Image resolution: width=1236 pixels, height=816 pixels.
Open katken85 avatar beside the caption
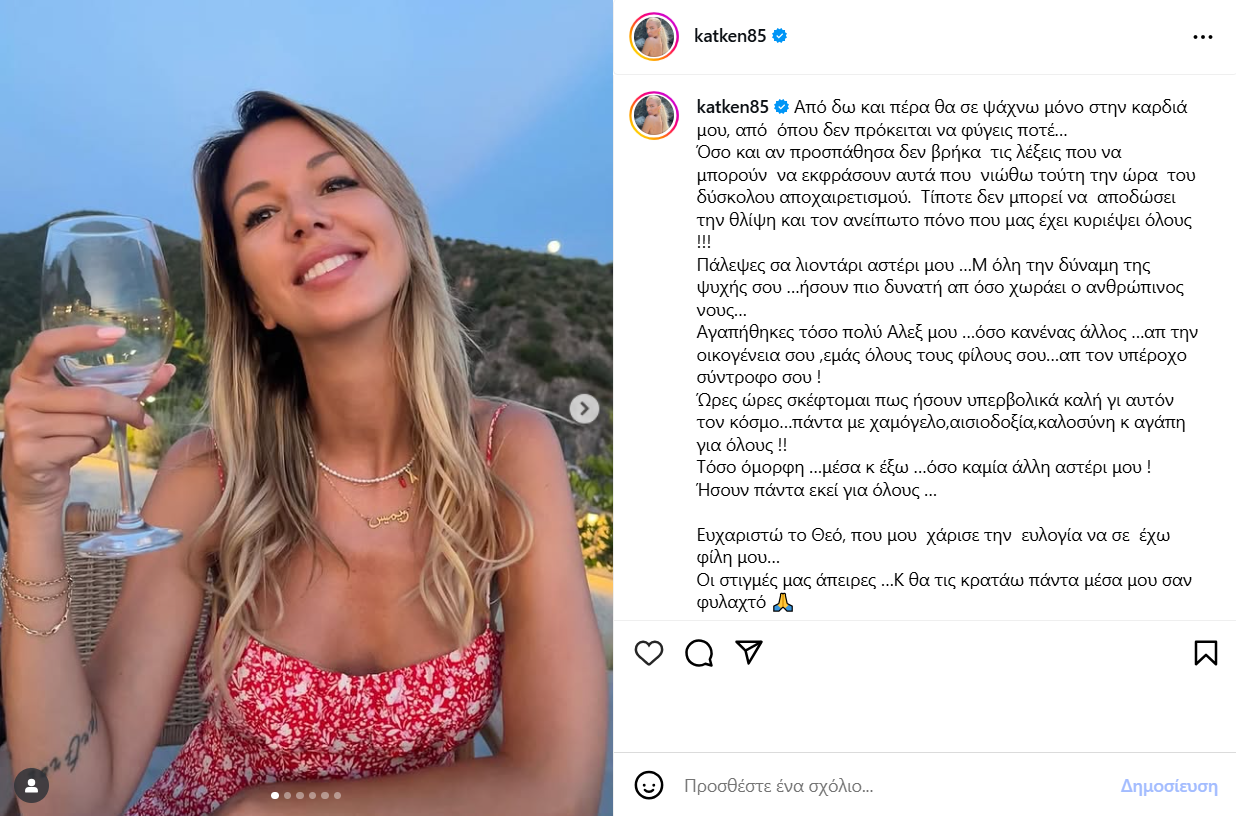point(654,115)
